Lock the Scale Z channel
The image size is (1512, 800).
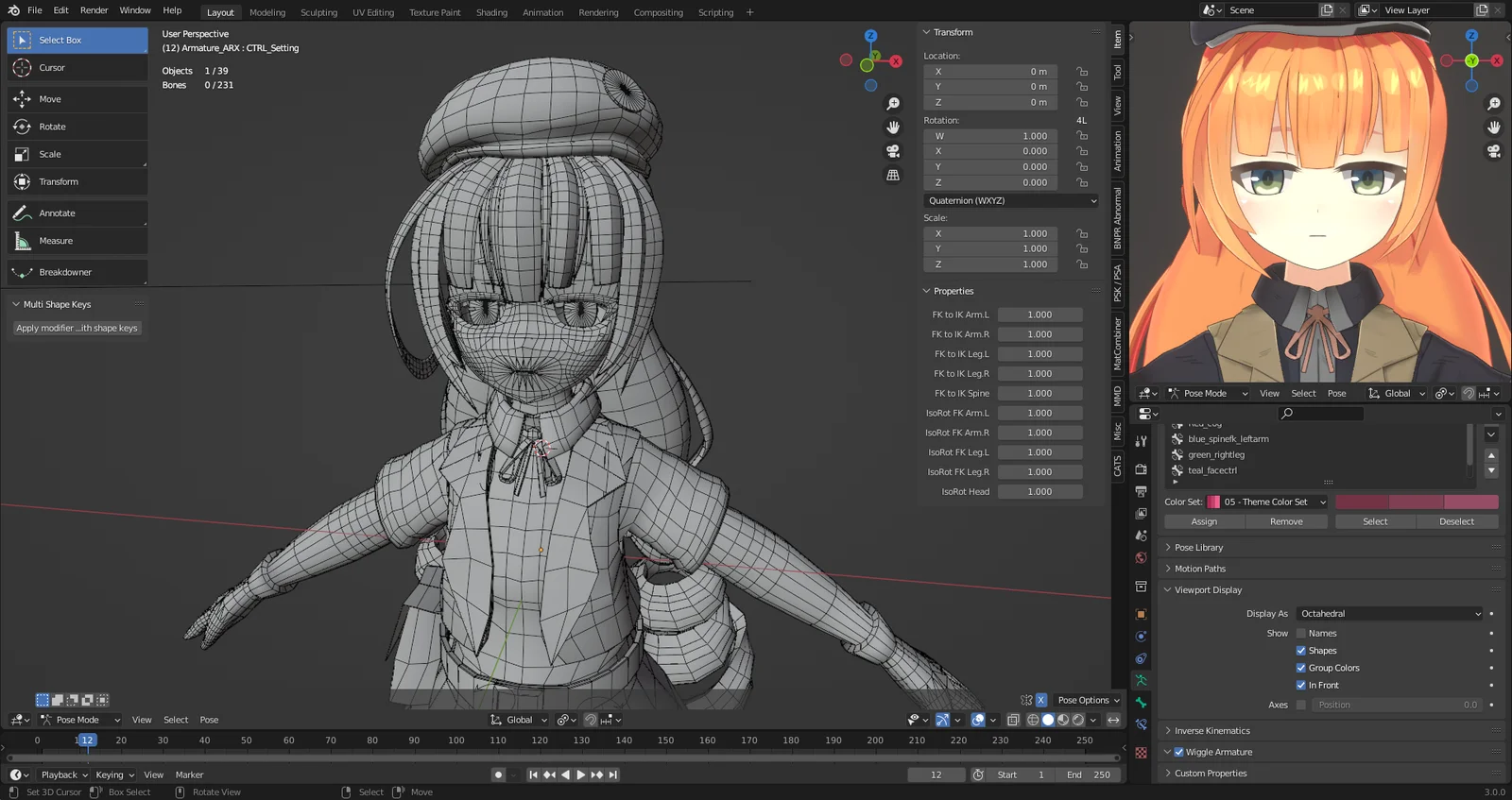pyautogui.click(x=1082, y=264)
